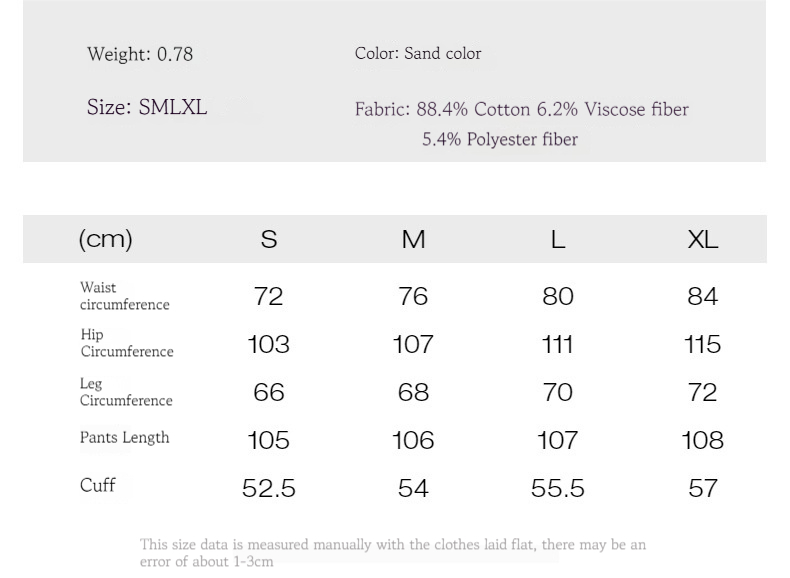Image resolution: width=790 pixels, height=578 pixels.
Task: Click the (cm) unit label
Action: pyautogui.click(x=105, y=239)
